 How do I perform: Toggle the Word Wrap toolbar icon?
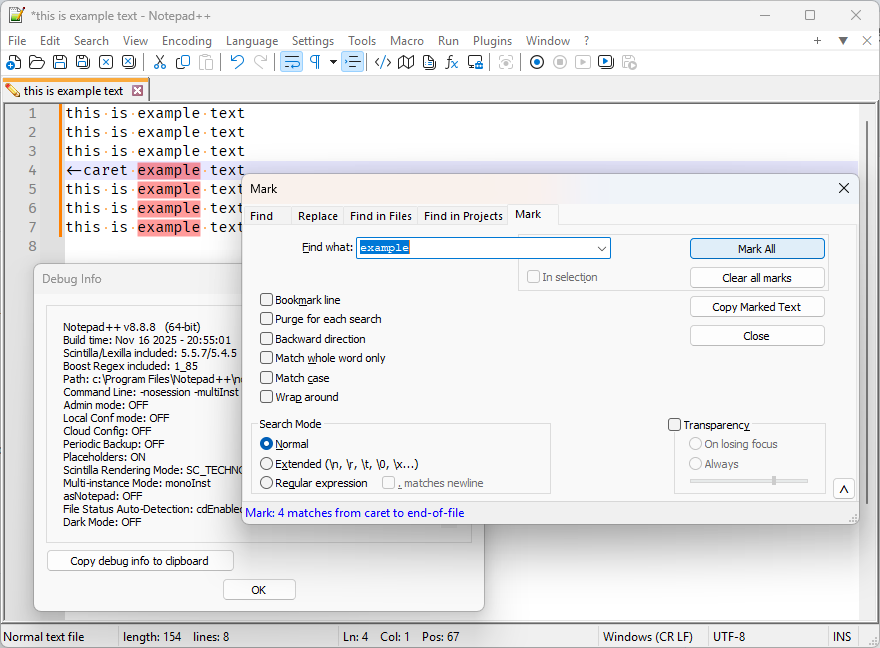tap(291, 62)
